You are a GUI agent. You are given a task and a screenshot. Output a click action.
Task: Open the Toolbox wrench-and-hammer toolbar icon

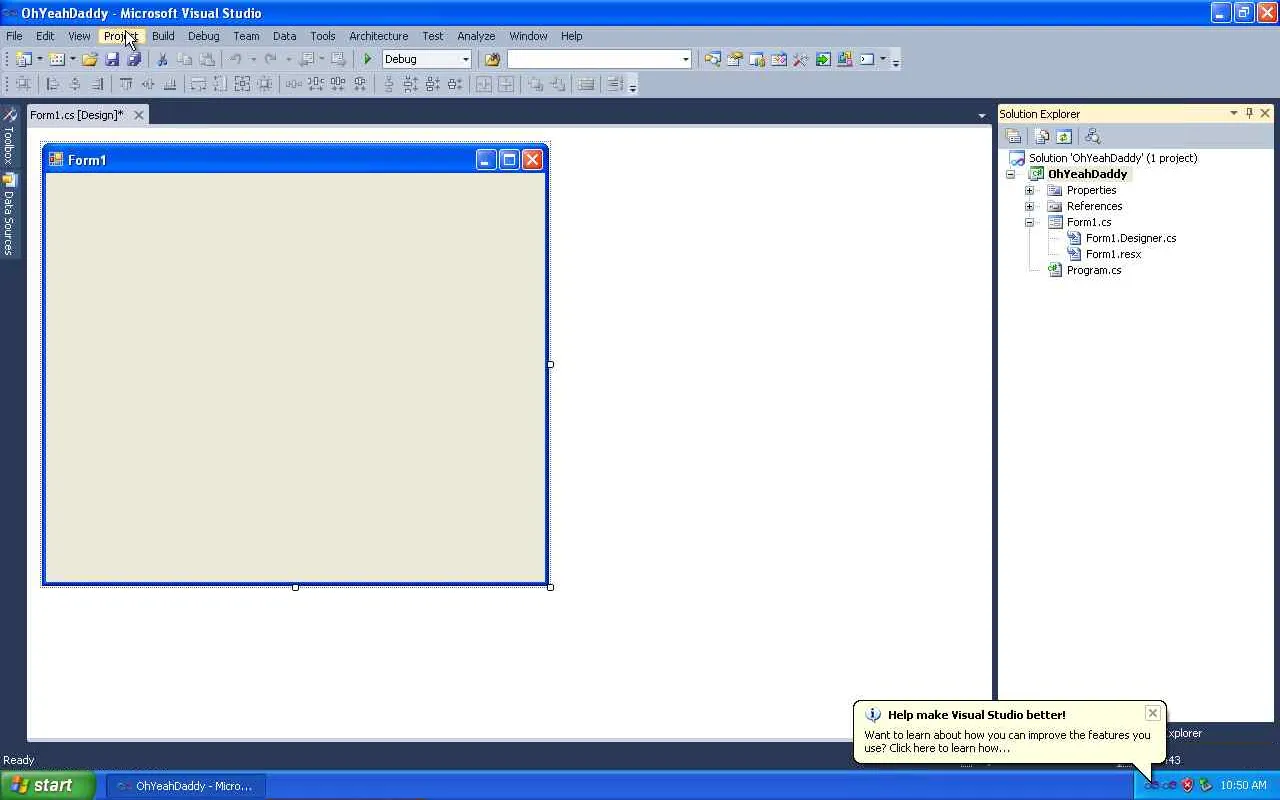(x=800, y=59)
